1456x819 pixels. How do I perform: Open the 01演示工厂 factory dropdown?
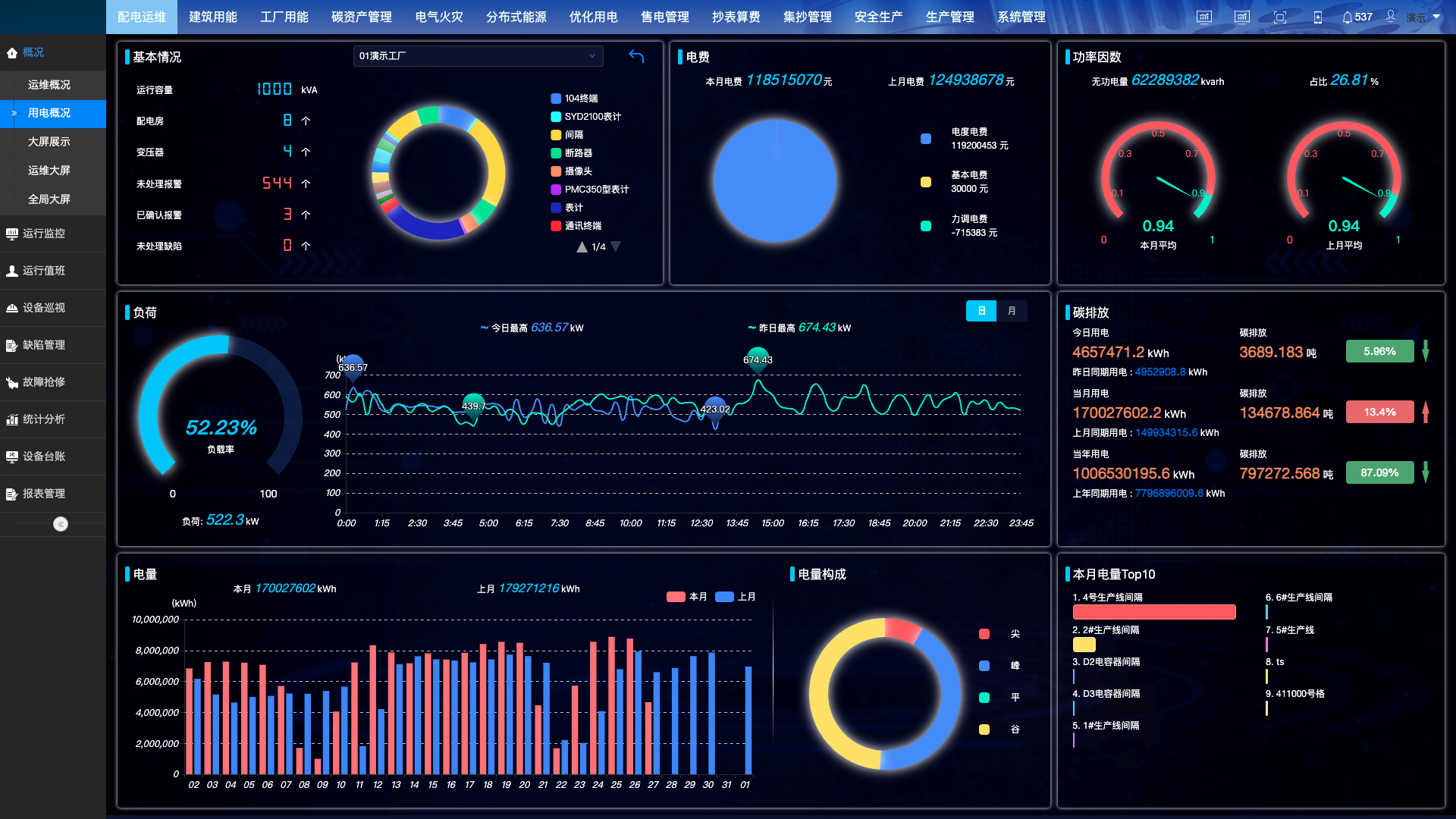(478, 56)
